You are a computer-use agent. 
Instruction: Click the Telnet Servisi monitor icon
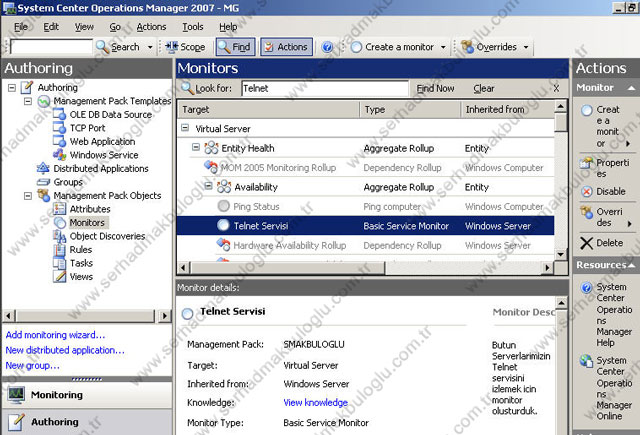coord(223,225)
